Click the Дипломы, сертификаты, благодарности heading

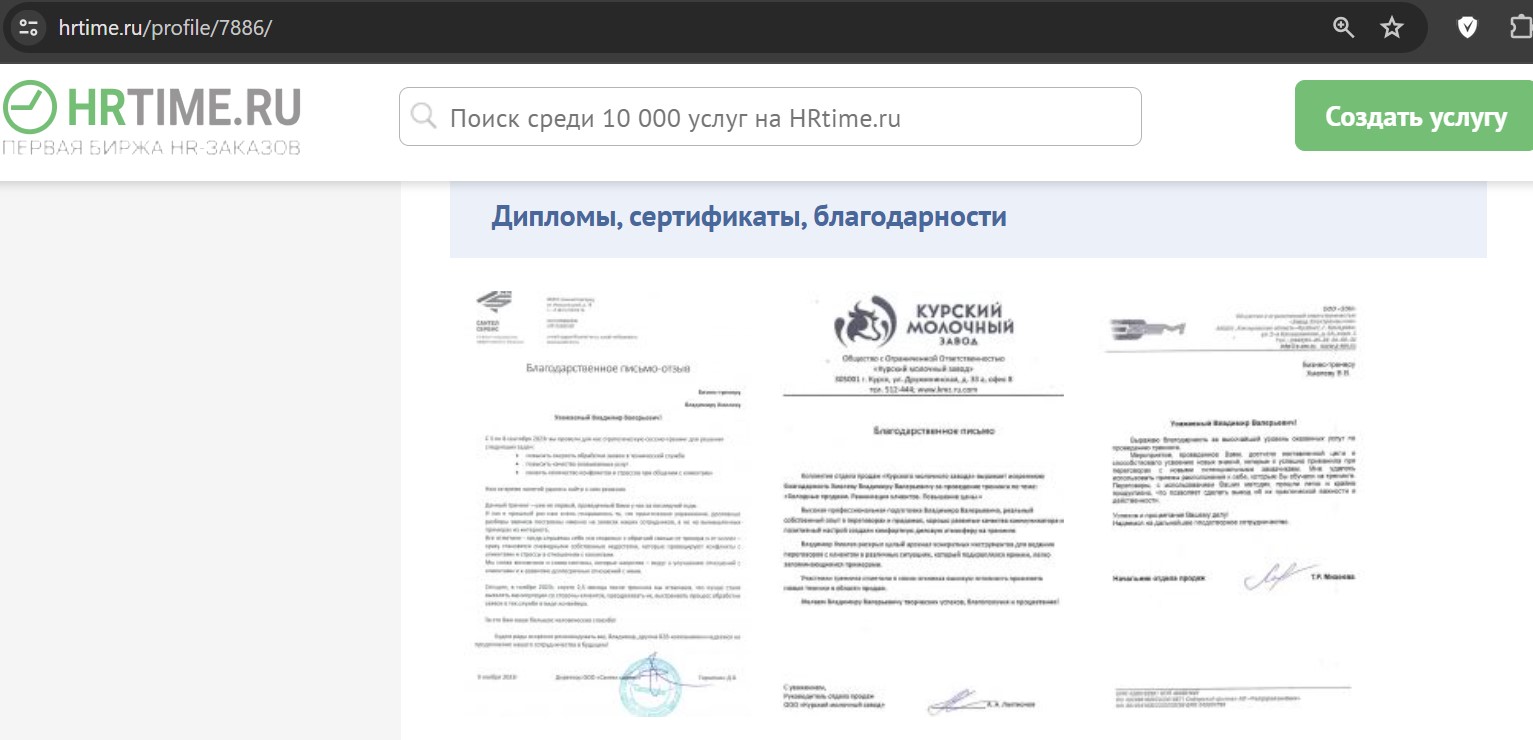pos(749,216)
